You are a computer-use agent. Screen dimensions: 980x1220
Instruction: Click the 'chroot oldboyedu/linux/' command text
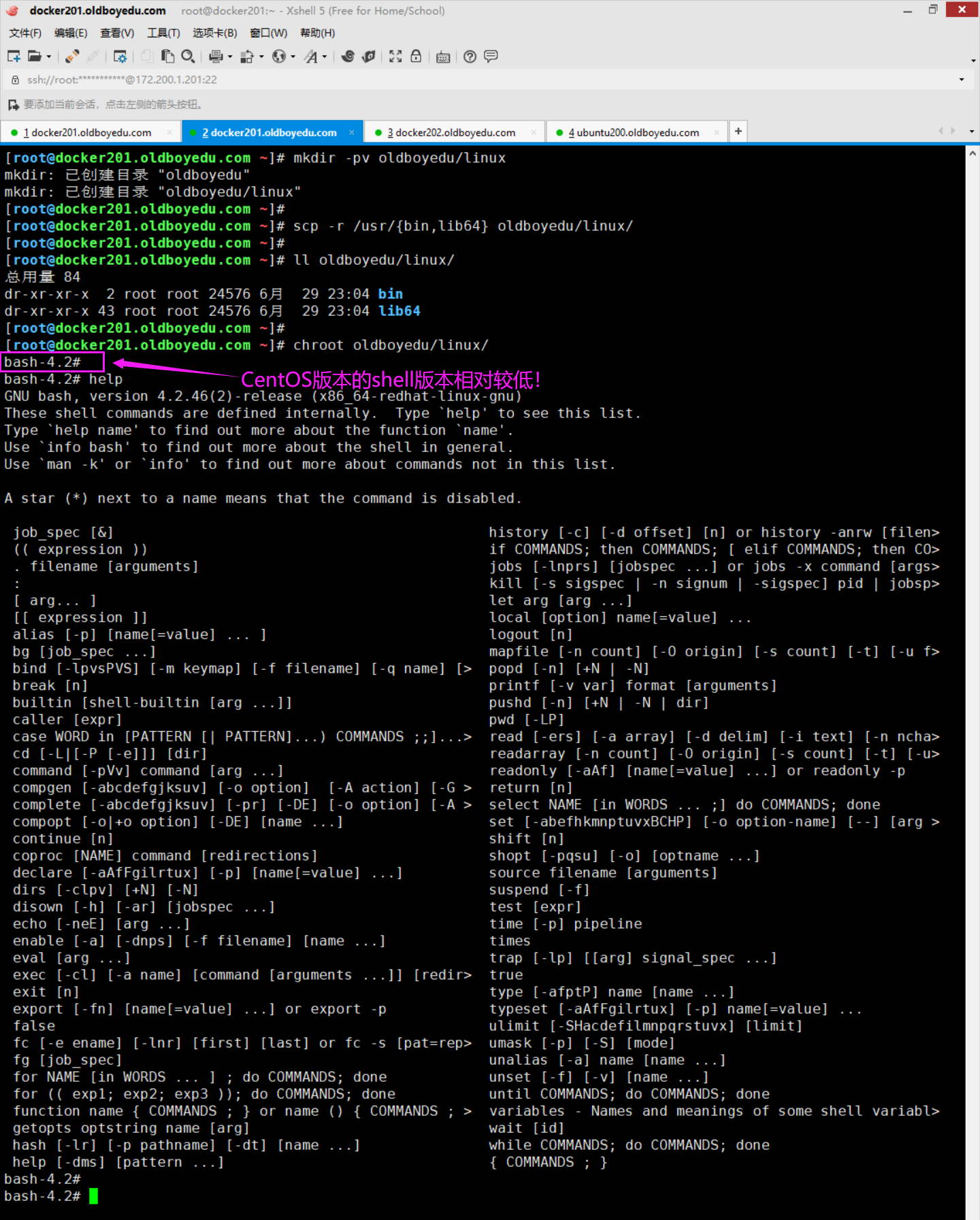[391, 345]
